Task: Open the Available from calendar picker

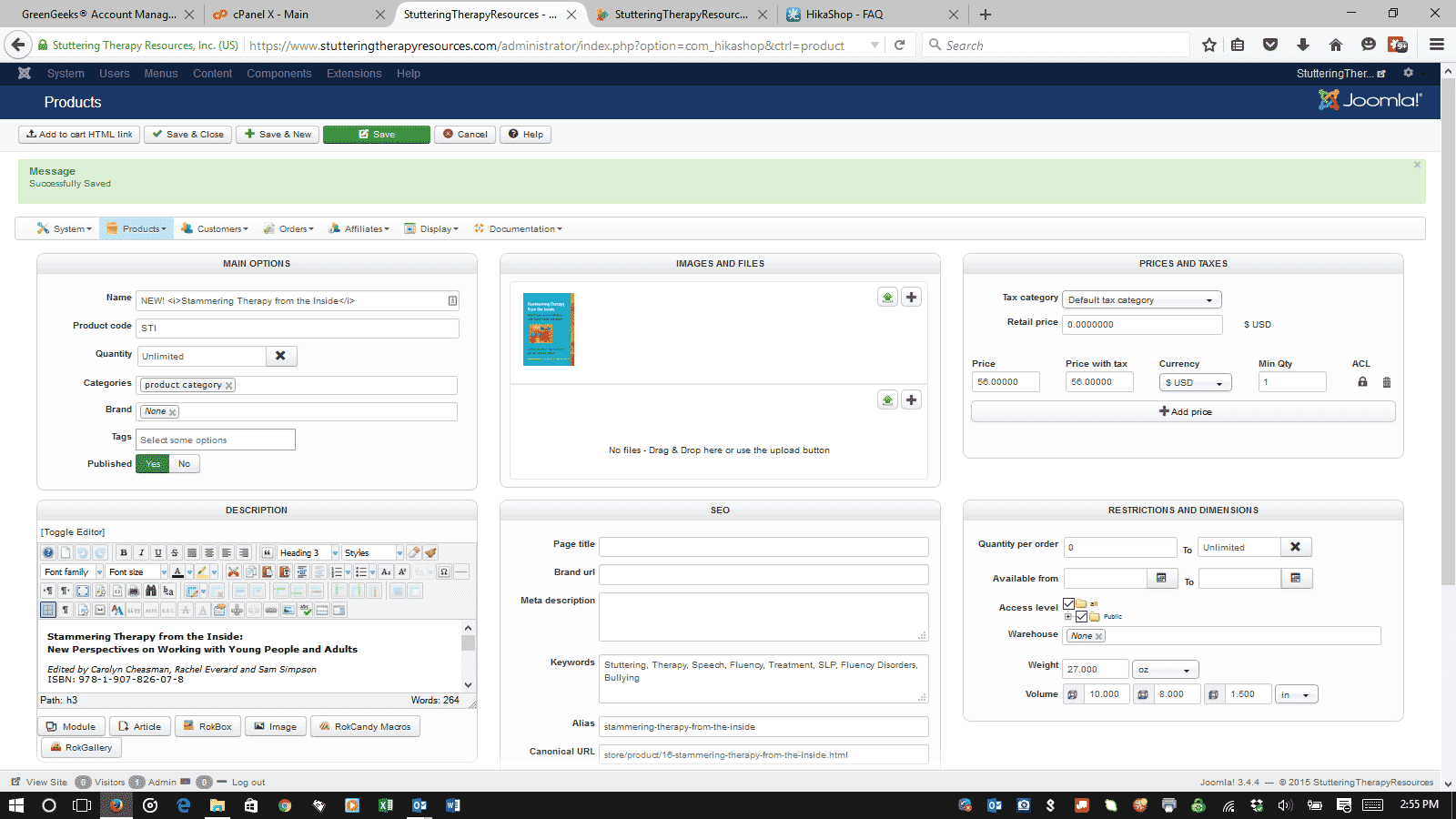Action: 1162,578
